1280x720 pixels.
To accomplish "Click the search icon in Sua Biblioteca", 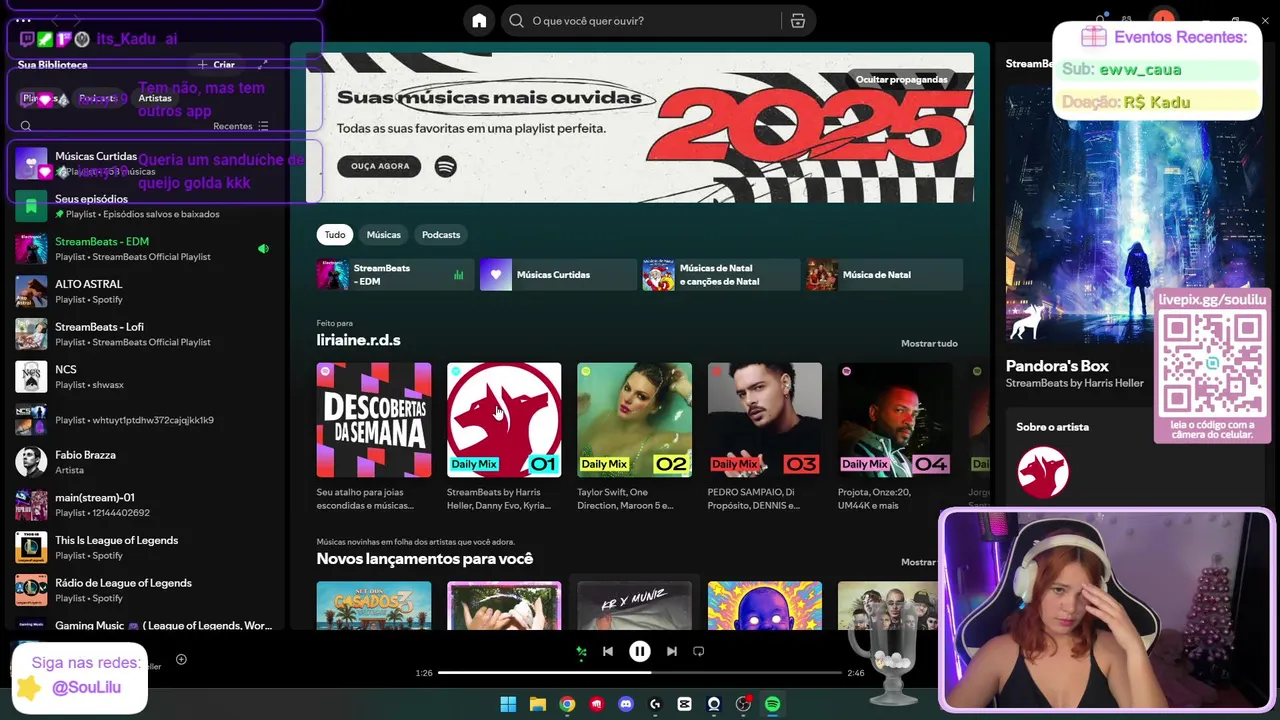I will (26, 126).
